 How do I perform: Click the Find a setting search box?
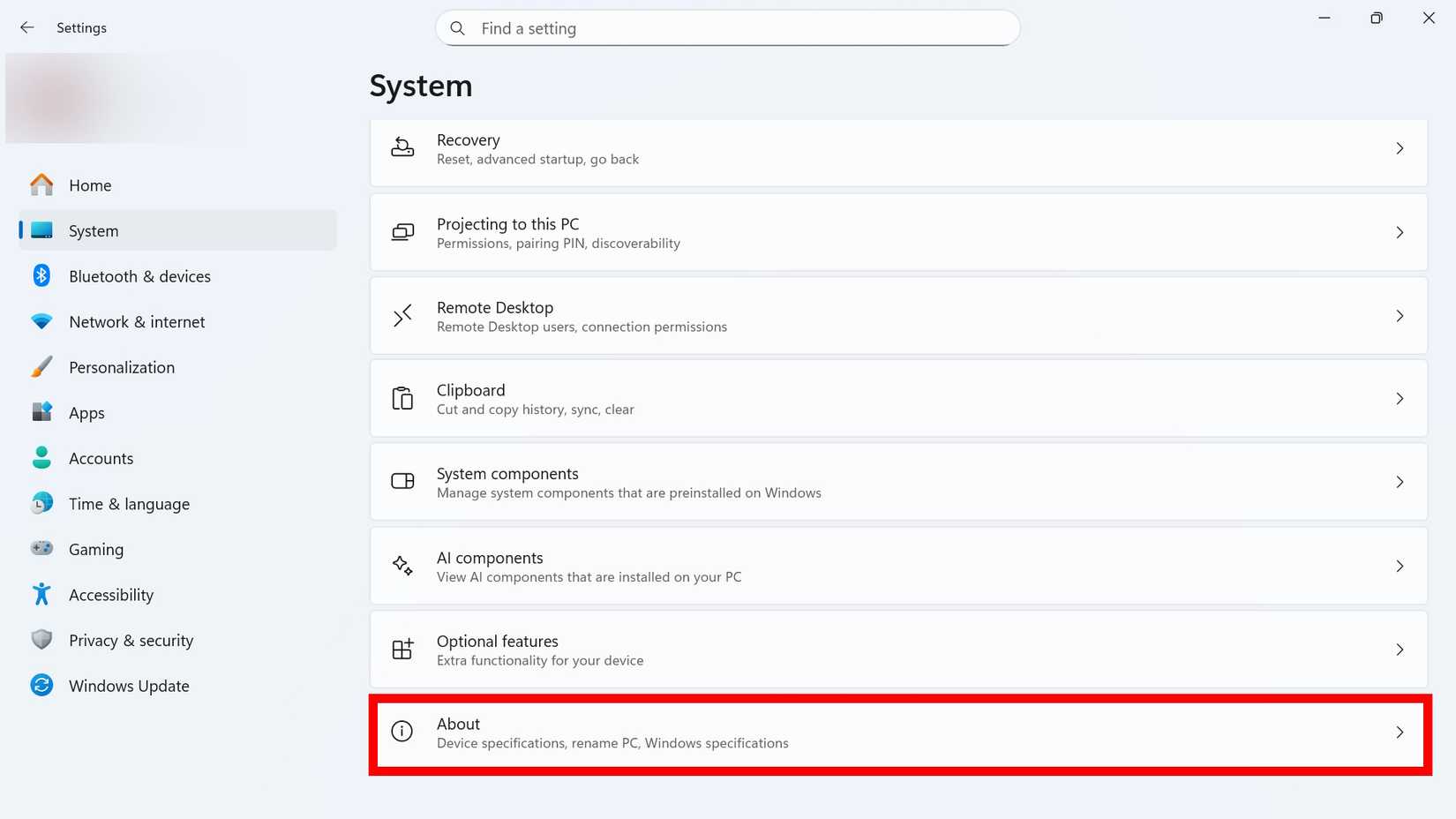(x=727, y=27)
